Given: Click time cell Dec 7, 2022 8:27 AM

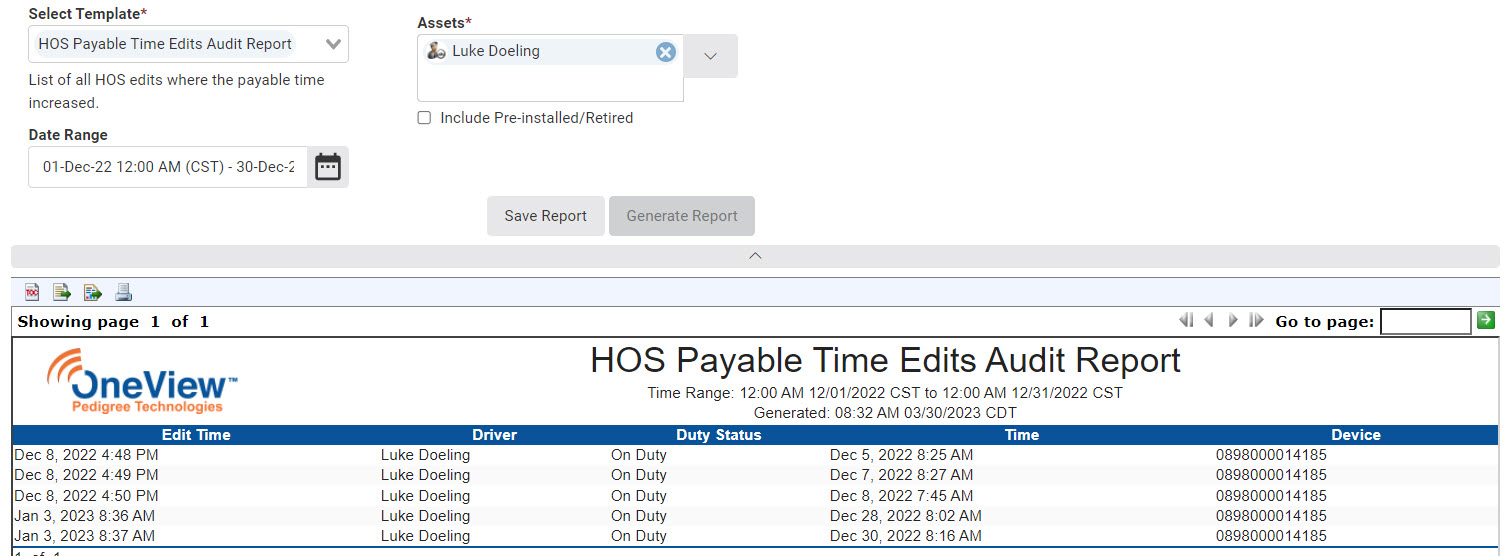Looking at the screenshot, I should 901,475.
